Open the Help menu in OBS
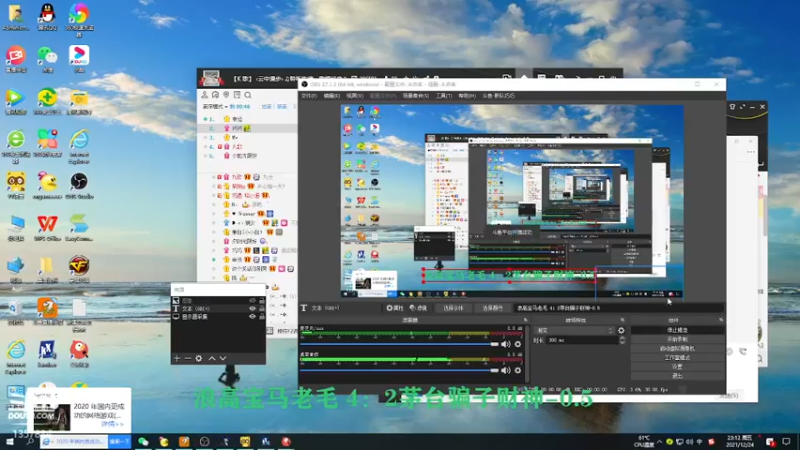 pos(467,96)
